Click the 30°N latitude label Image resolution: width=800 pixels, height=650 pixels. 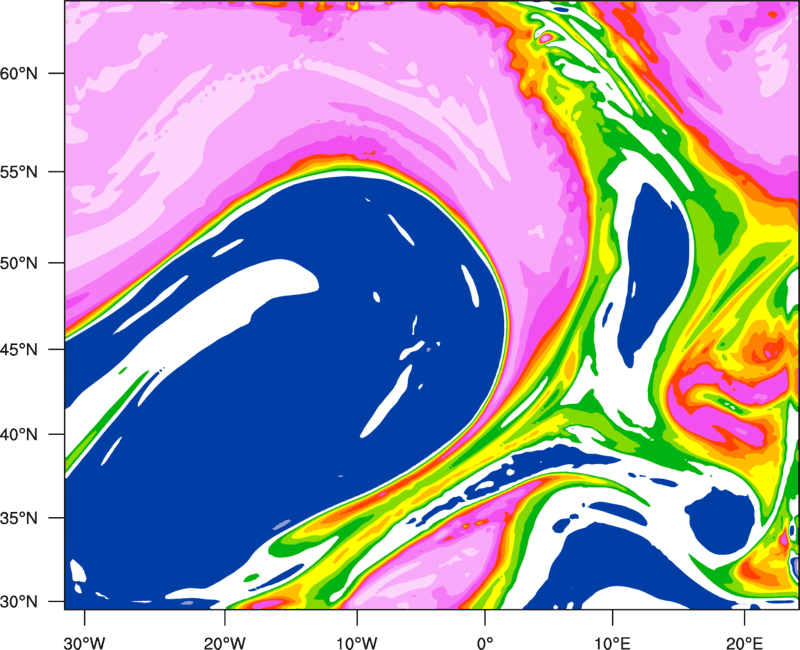[19, 602]
